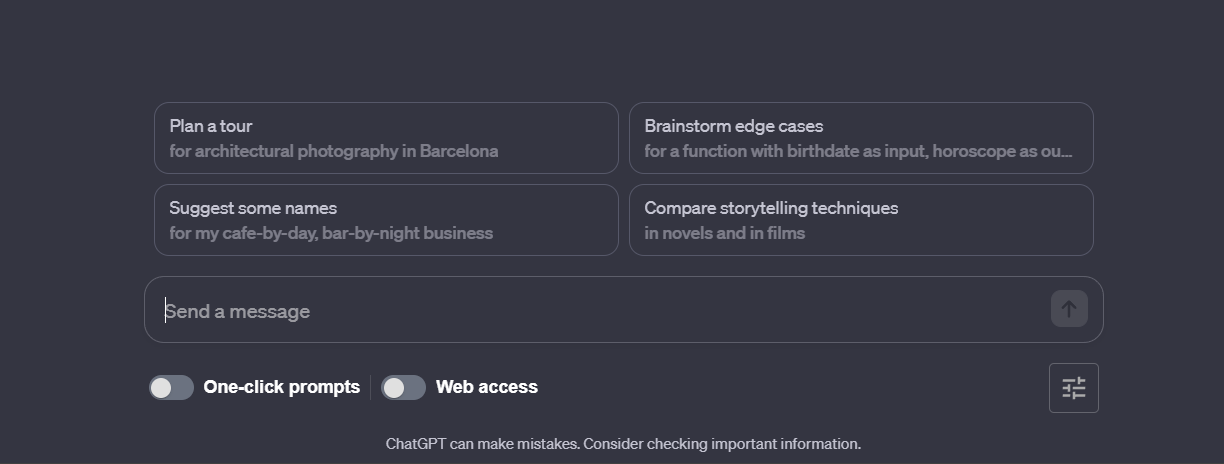Choose the Brainstorm edge cases suggestion
1224x464 pixels.
[x=860, y=138]
